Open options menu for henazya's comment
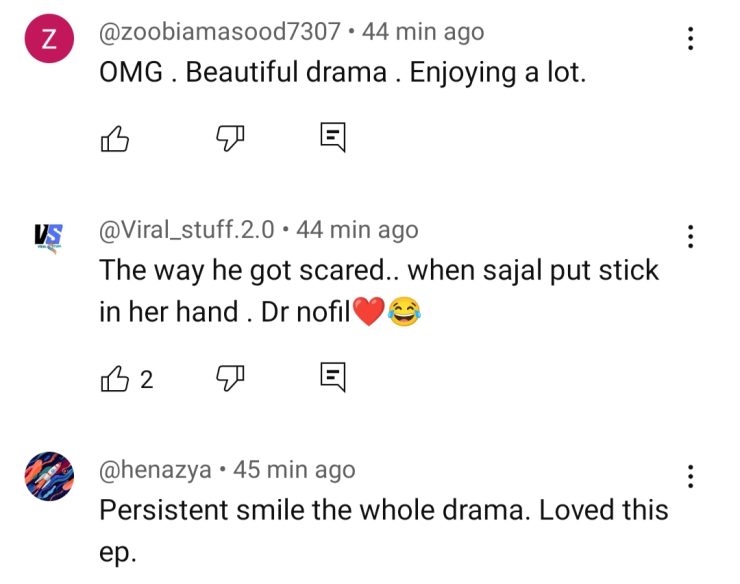 689,476
